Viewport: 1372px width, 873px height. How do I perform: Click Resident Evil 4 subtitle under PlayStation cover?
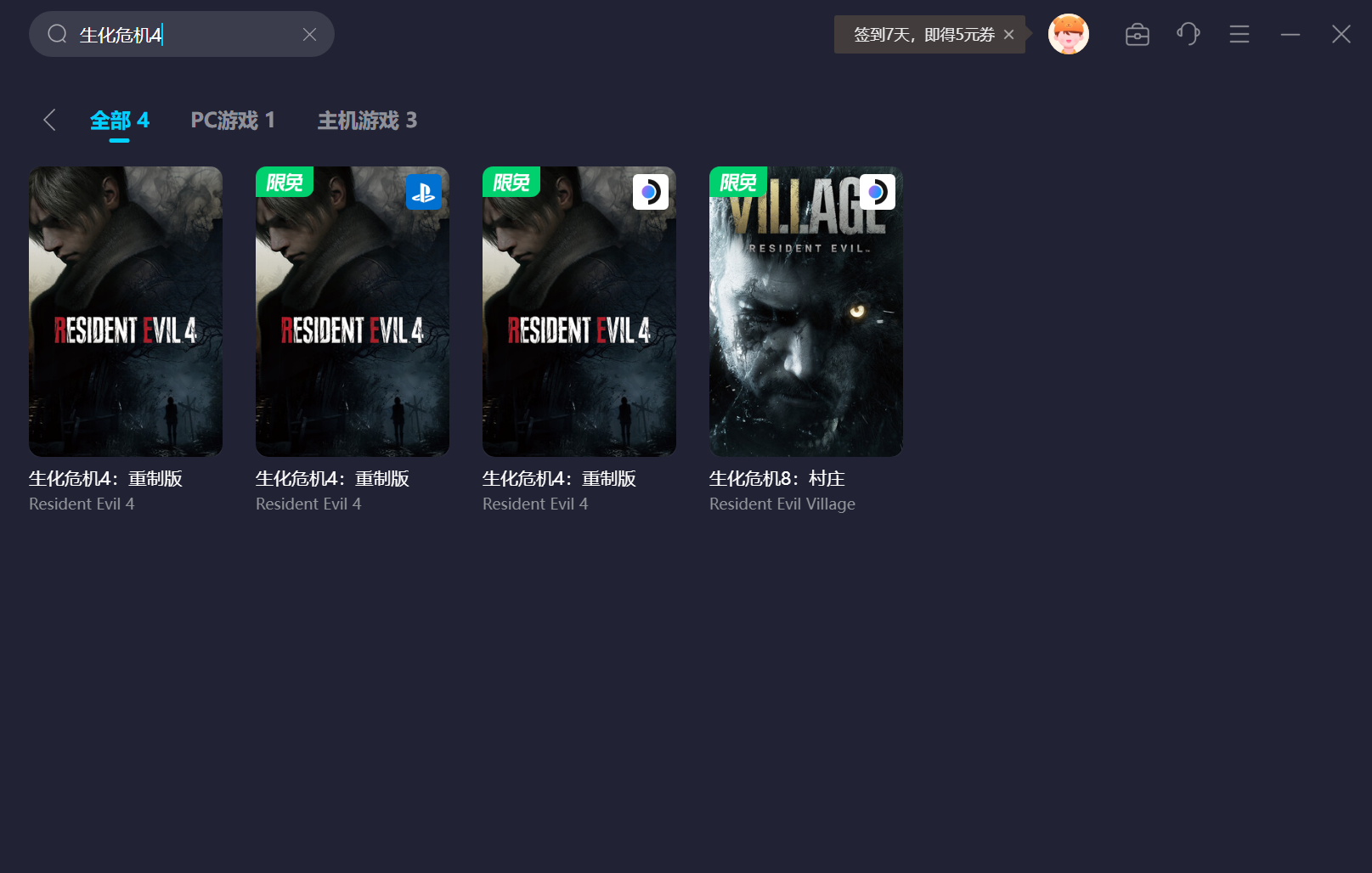click(308, 504)
